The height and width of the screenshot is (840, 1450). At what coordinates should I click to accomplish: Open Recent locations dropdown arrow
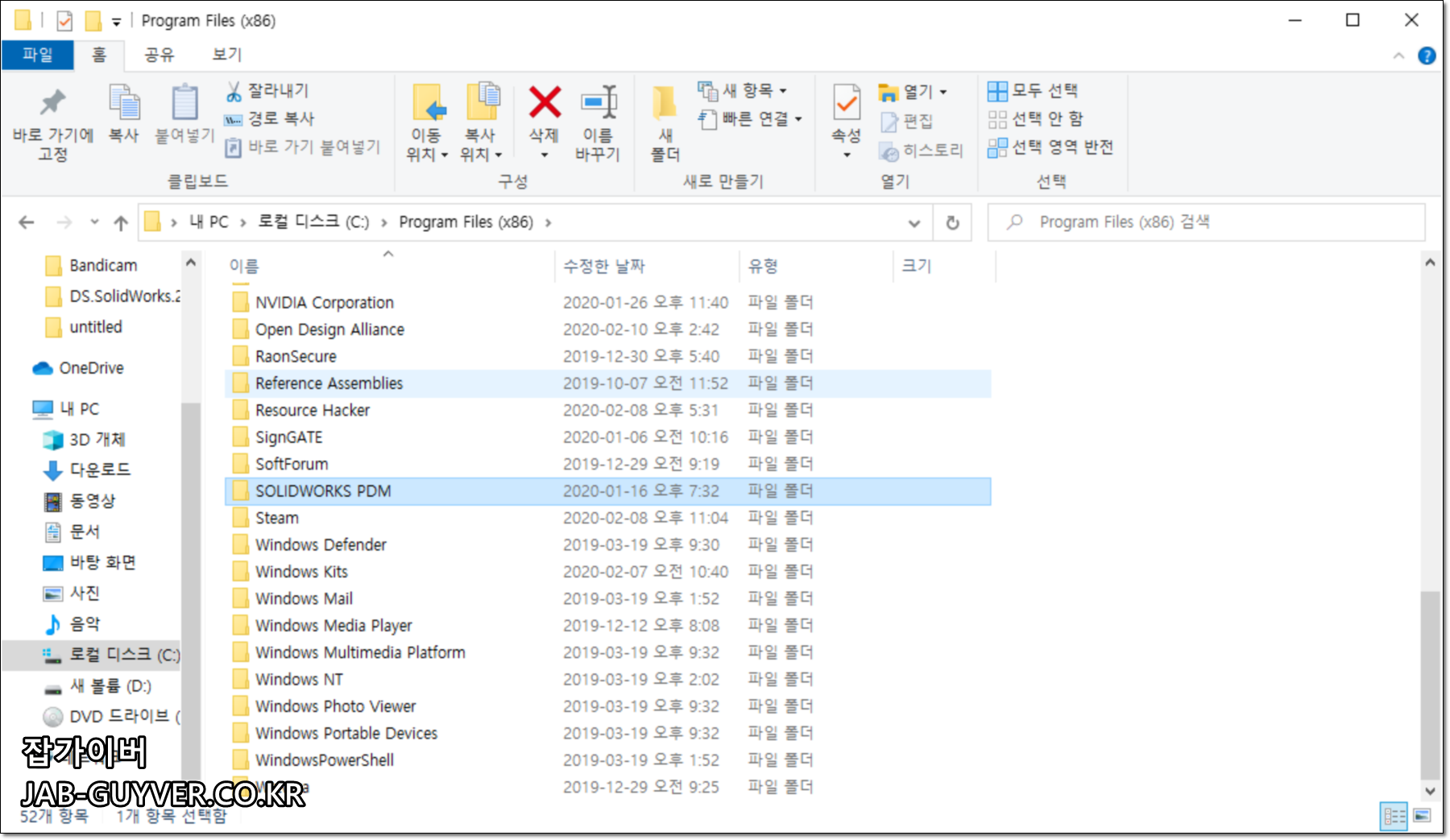94,222
